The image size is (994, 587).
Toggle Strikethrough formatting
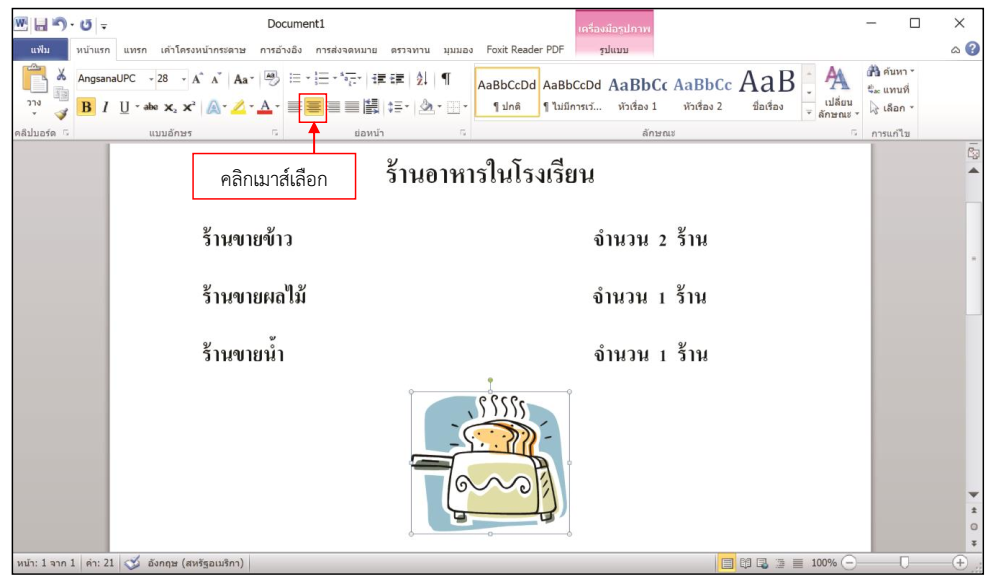[x=150, y=107]
